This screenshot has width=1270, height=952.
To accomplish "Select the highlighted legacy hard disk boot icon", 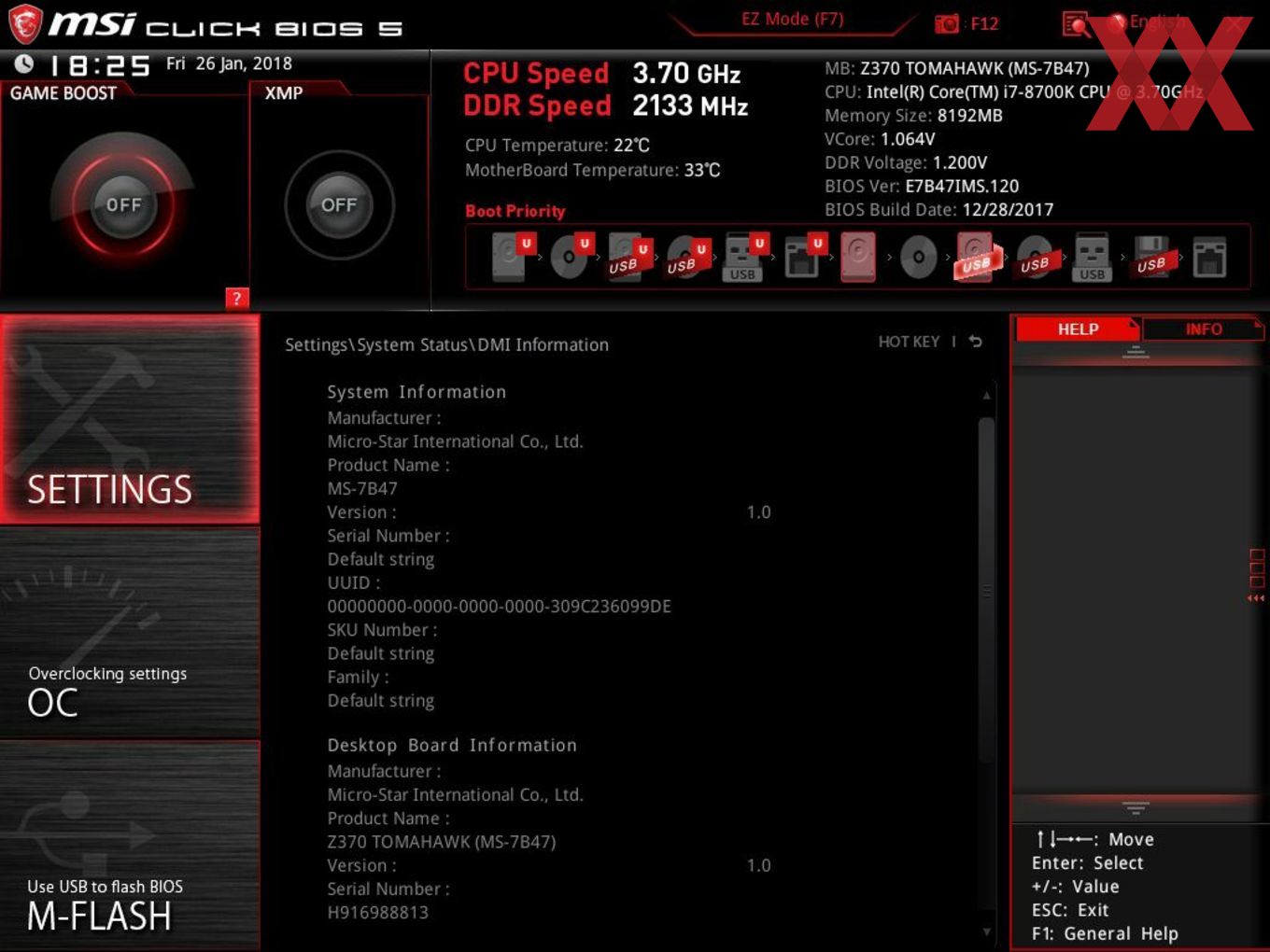I will tap(859, 257).
